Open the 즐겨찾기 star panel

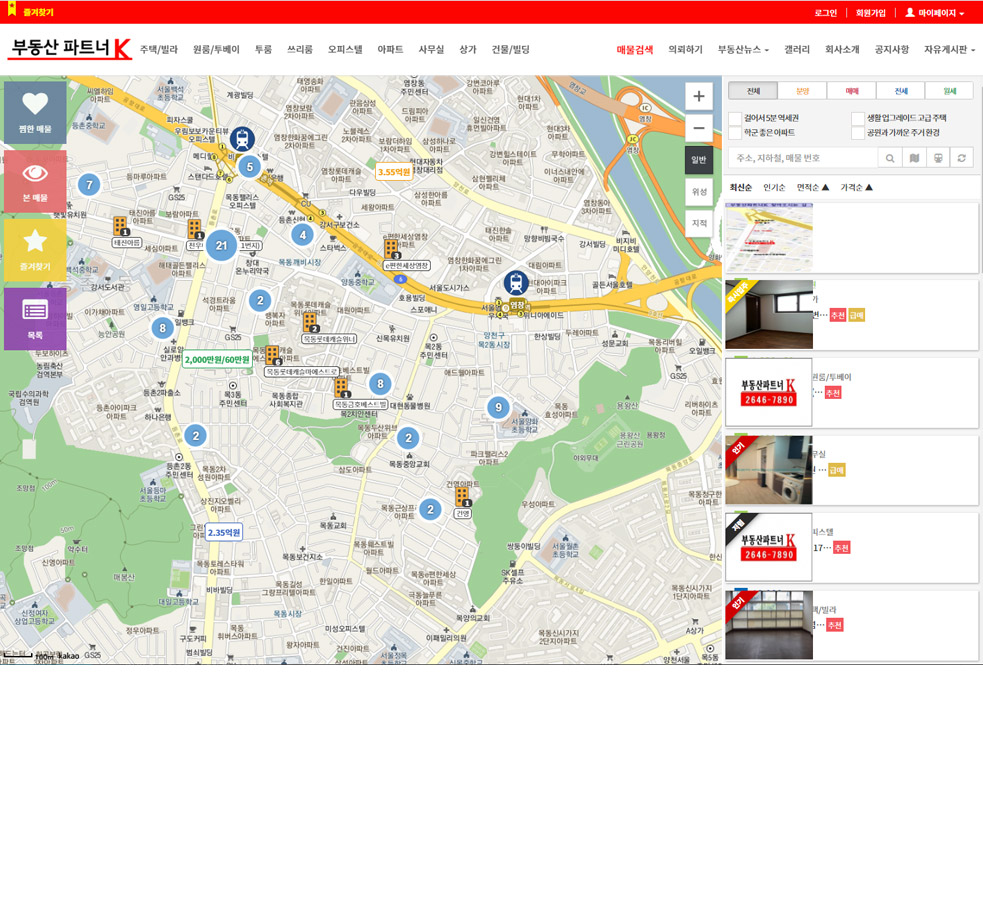(35, 249)
